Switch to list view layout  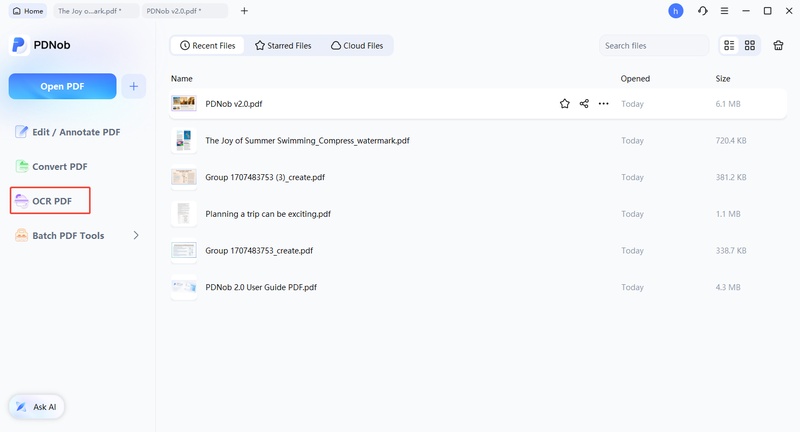tap(729, 45)
